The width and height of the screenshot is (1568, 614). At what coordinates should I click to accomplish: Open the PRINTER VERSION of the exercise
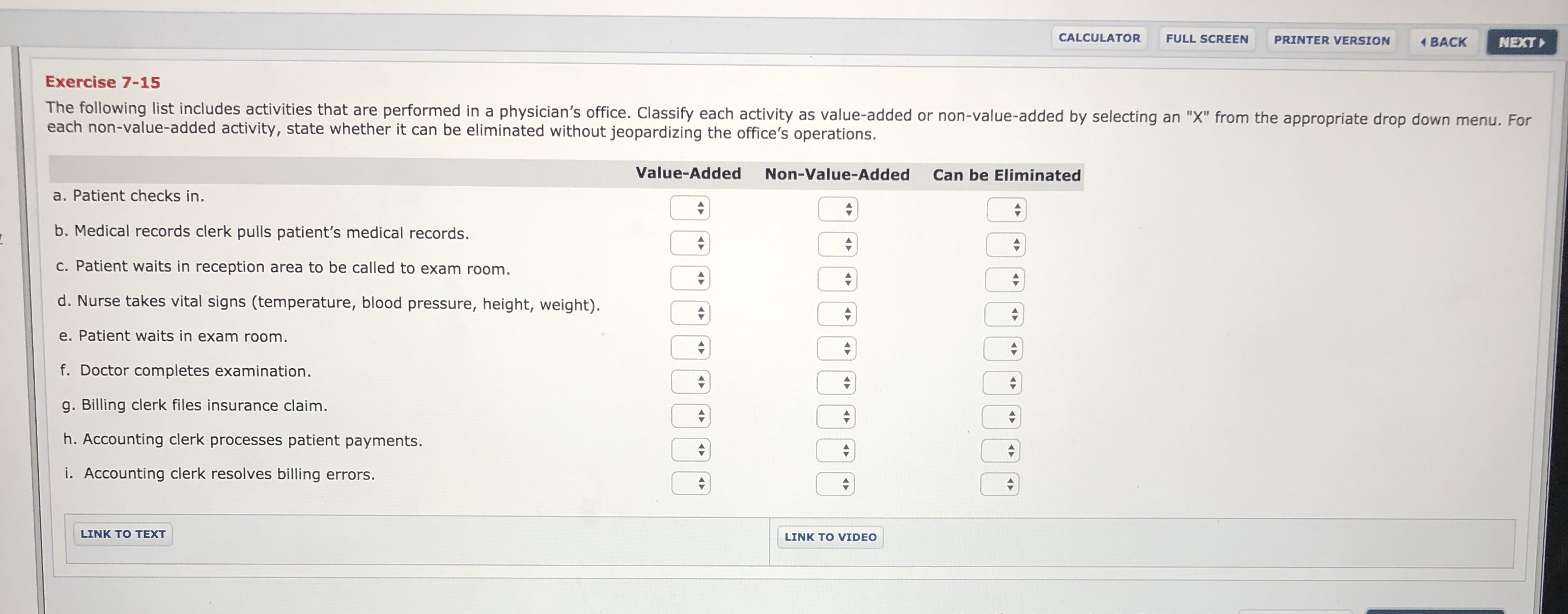pyautogui.click(x=1331, y=40)
